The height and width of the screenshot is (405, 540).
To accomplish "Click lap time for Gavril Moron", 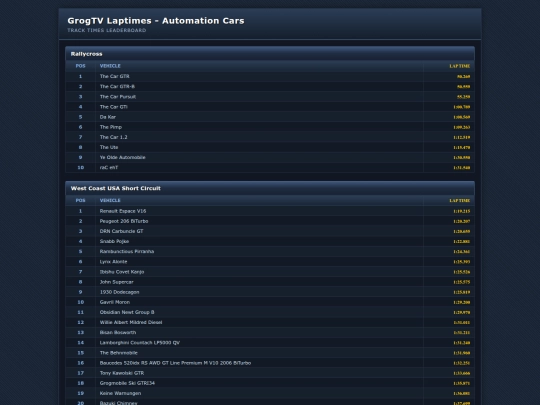I will pyautogui.click(x=462, y=302).
